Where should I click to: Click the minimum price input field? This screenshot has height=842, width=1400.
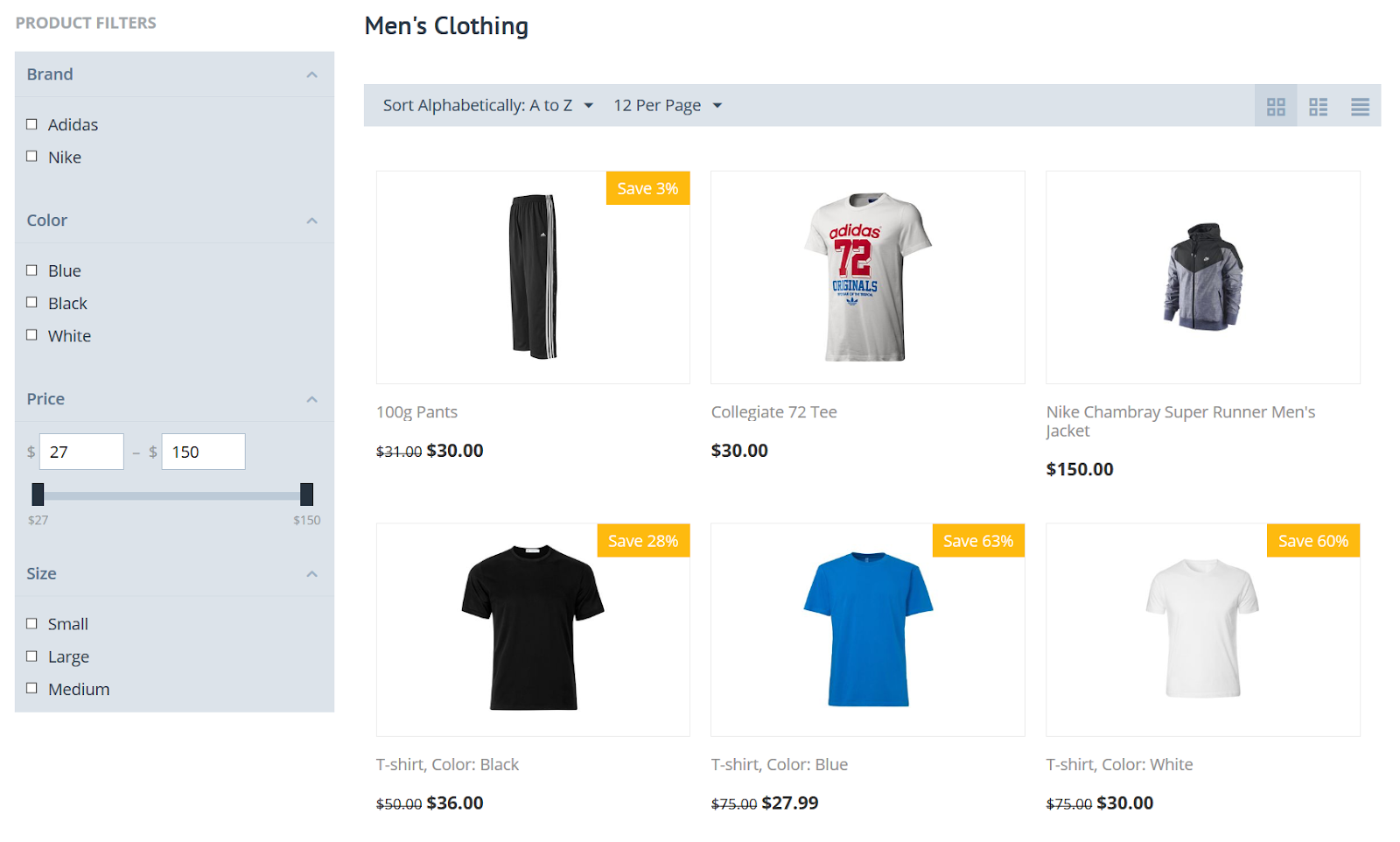pyautogui.click(x=81, y=453)
